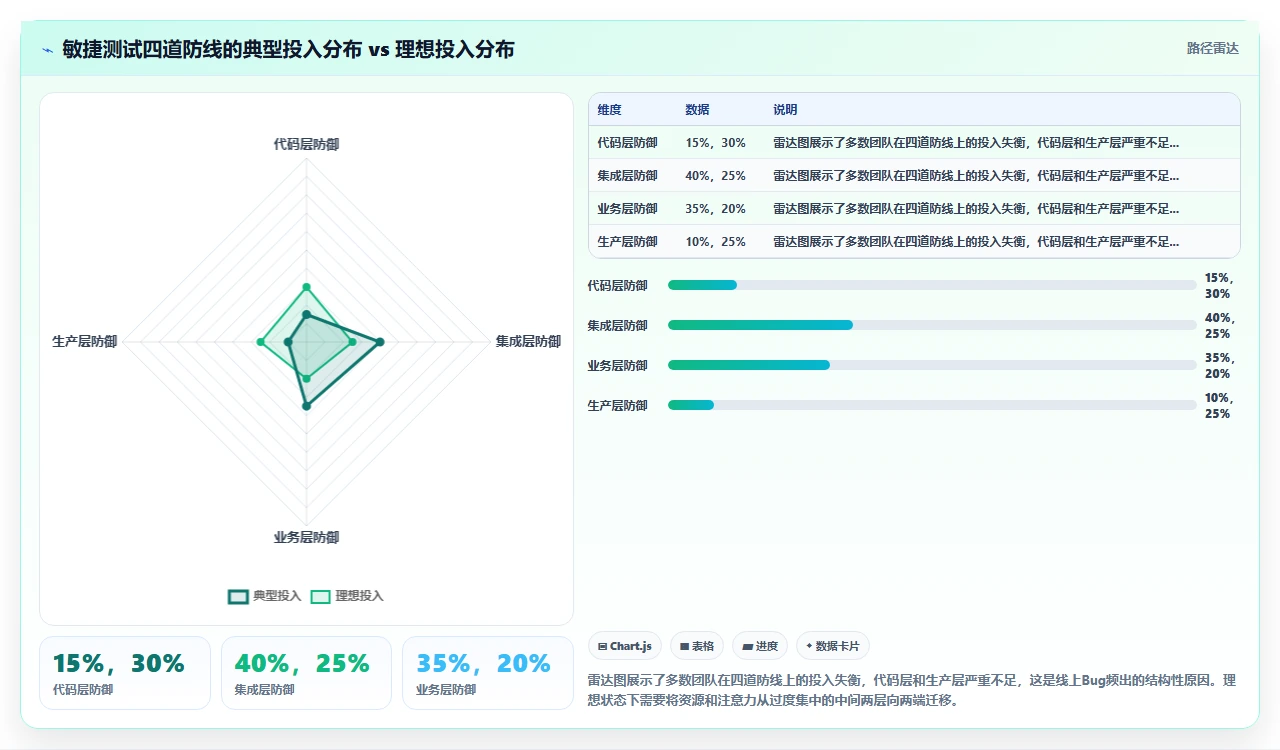This screenshot has width=1280, height=750.
Task: Select the 数据卡片 chip
Action: [x=834, y=646]
